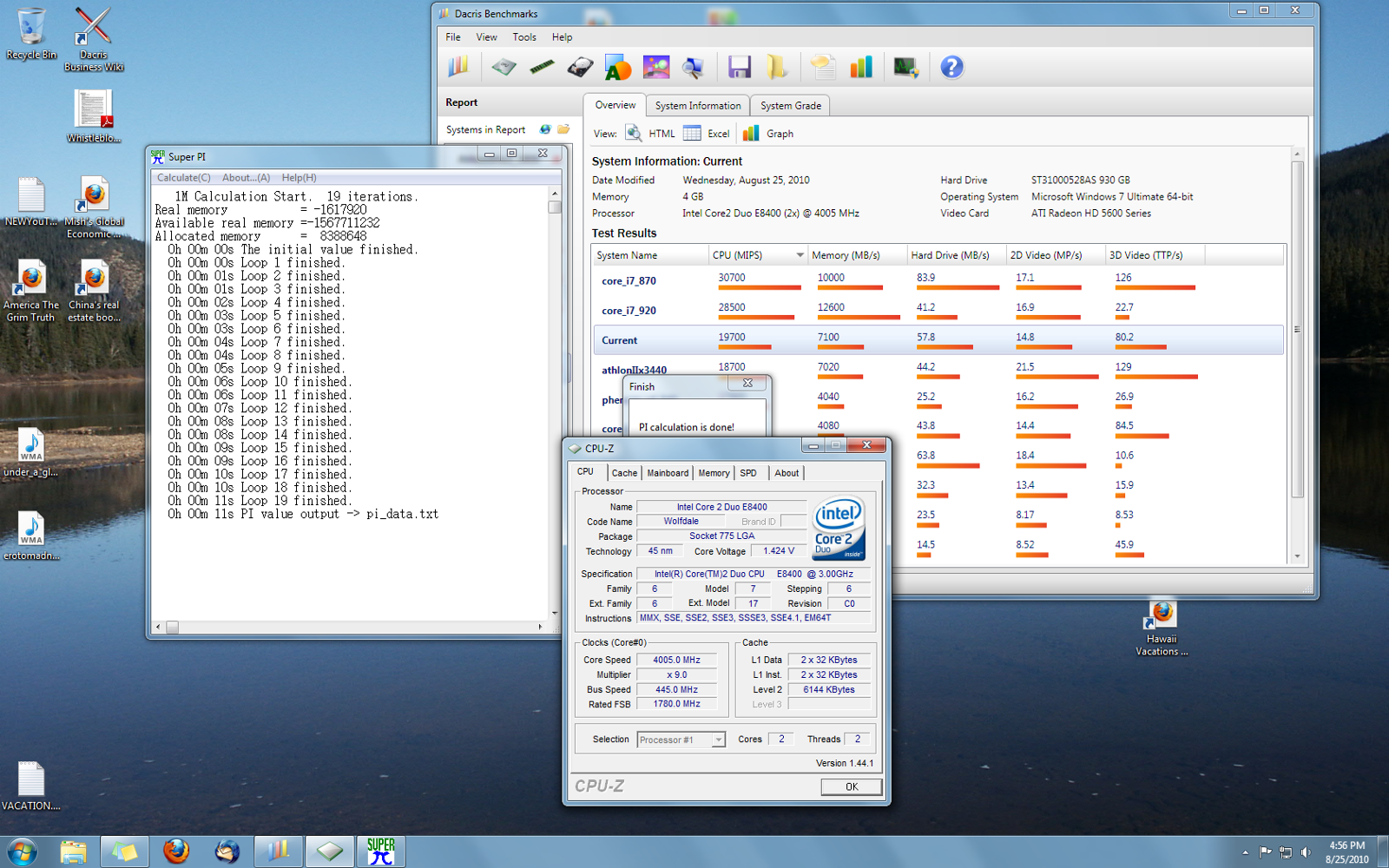Open Help(H) menu in Super PI

(299, 177)
